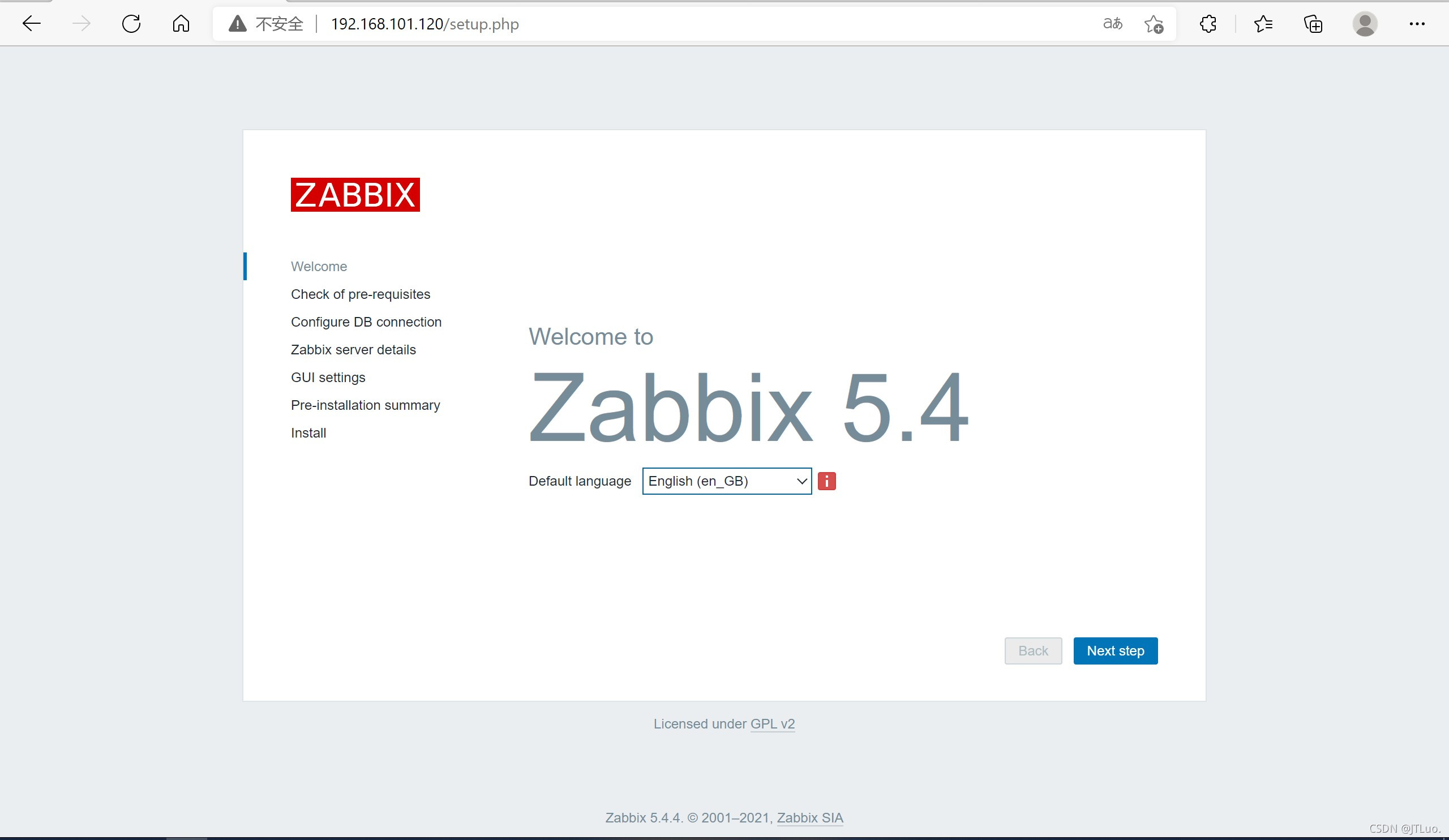Open the Zabbix SIA link
Image resolution: width=1449 pixels, height=840 pixels.
[x=809, y=817]
